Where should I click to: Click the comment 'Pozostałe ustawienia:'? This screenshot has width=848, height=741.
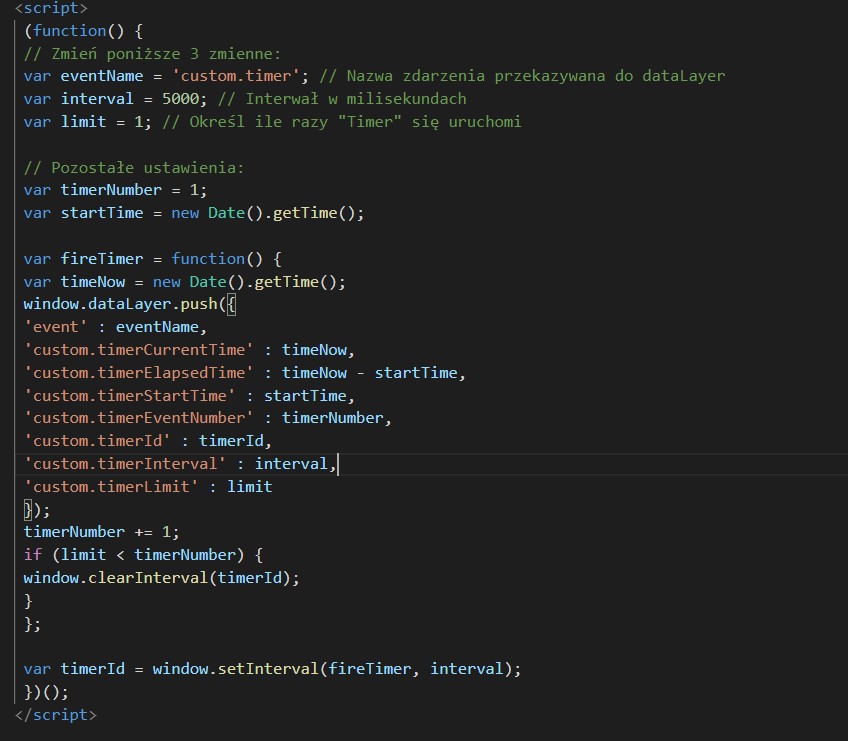(x=134, y=168)
